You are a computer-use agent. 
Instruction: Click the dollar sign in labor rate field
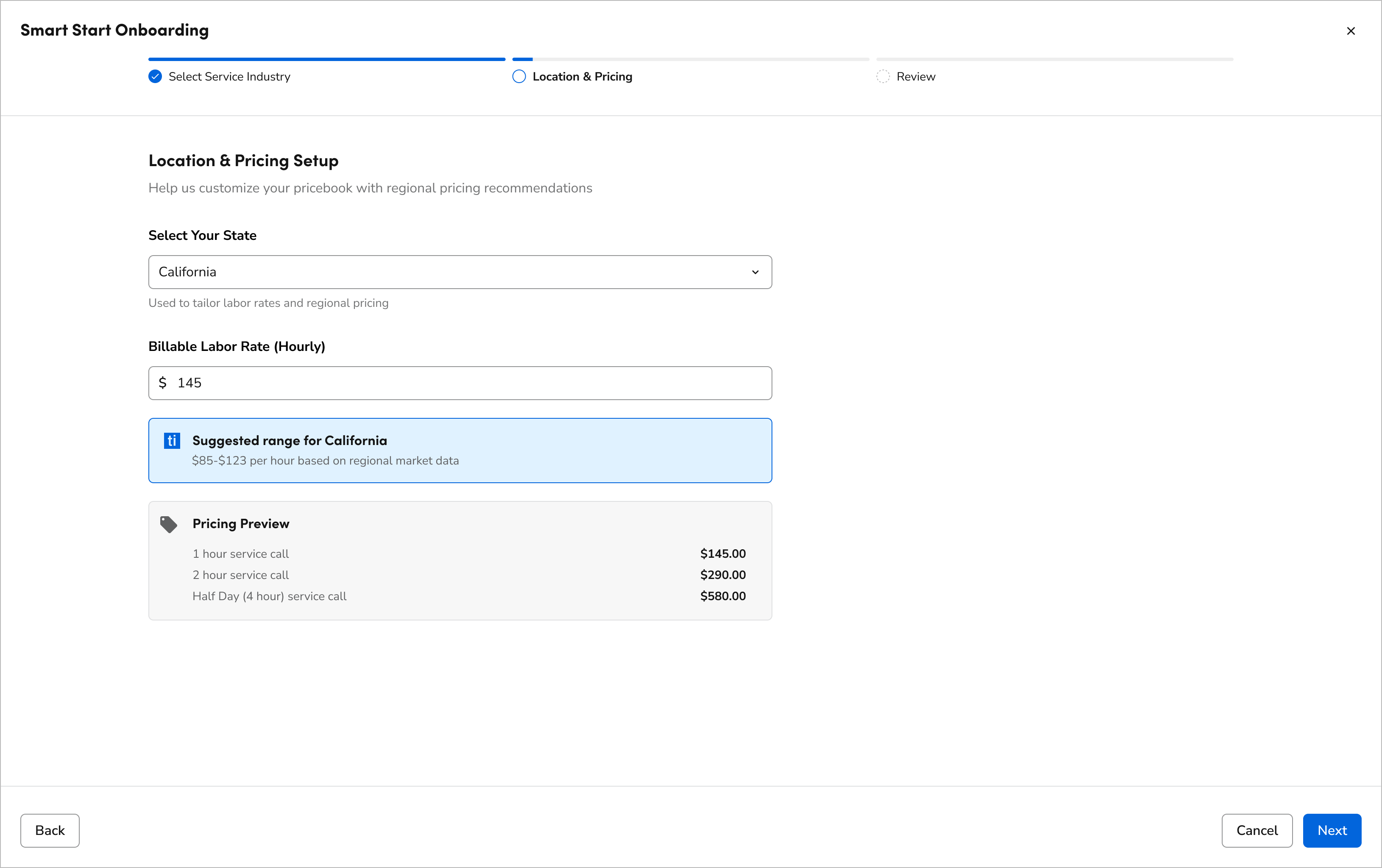pyautogui.click(x=162, y=383)
